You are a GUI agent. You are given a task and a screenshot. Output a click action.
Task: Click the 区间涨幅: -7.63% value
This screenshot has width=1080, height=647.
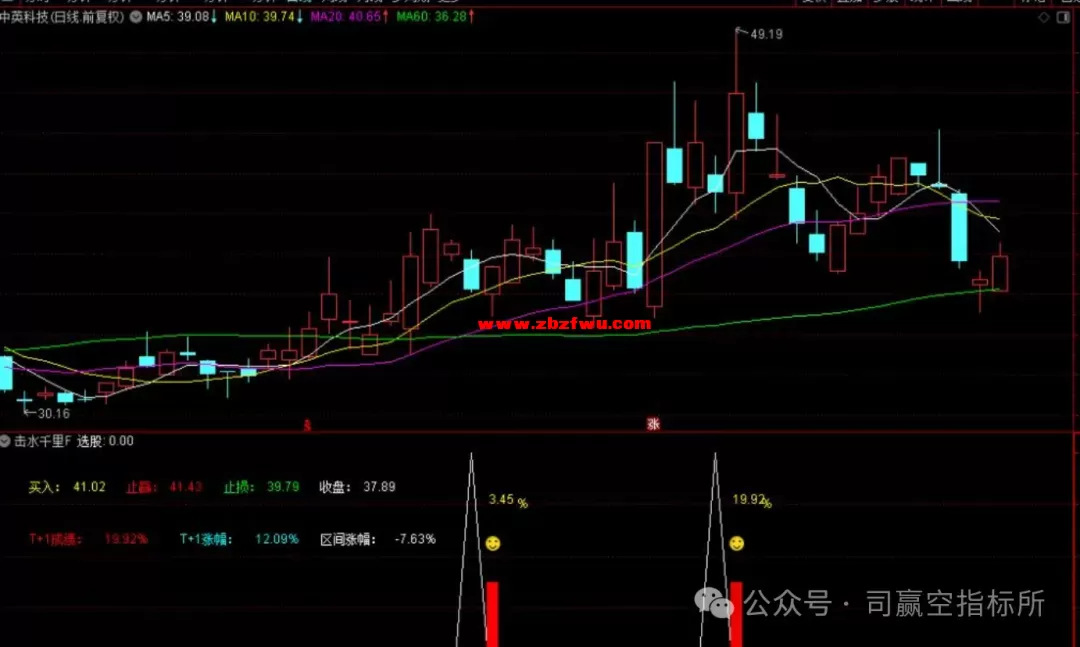click(x=378, y=539)
